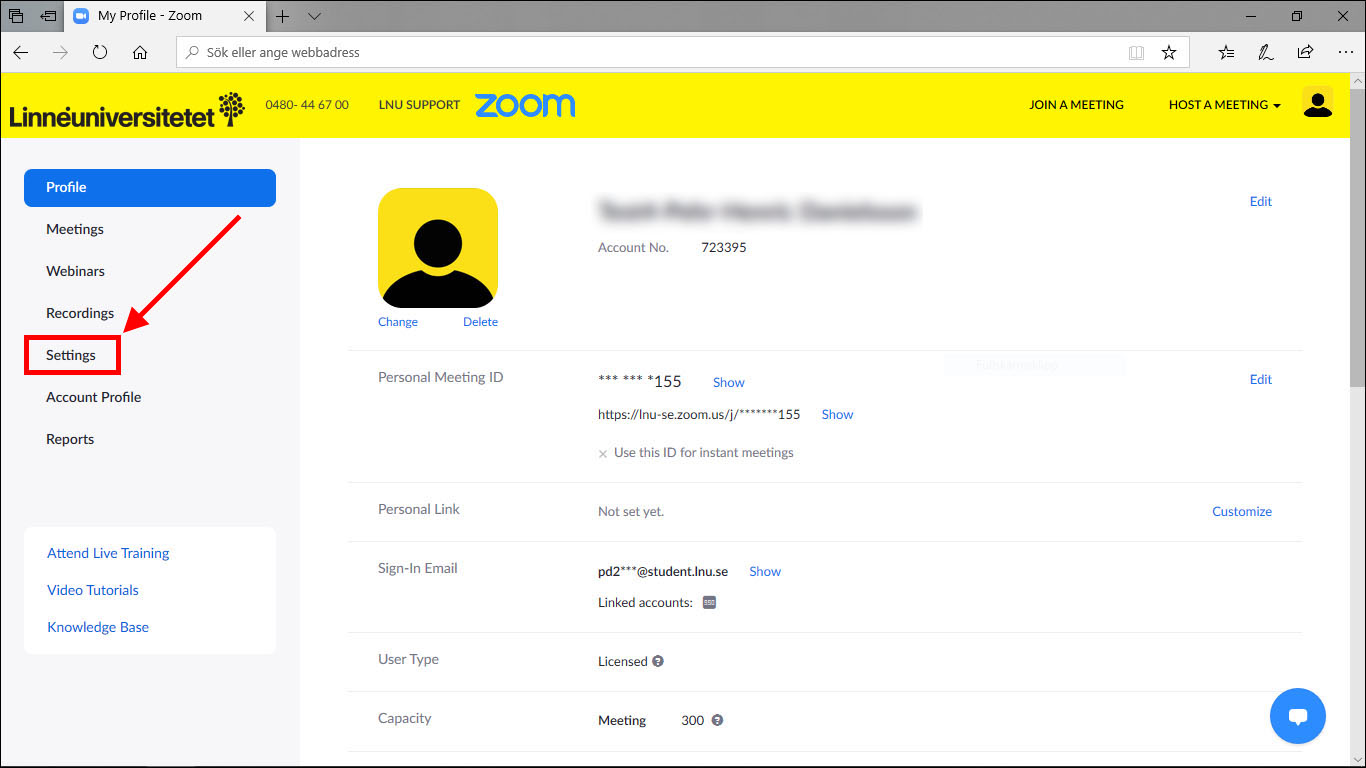Click Edit beside profile name

[1261, 201]
